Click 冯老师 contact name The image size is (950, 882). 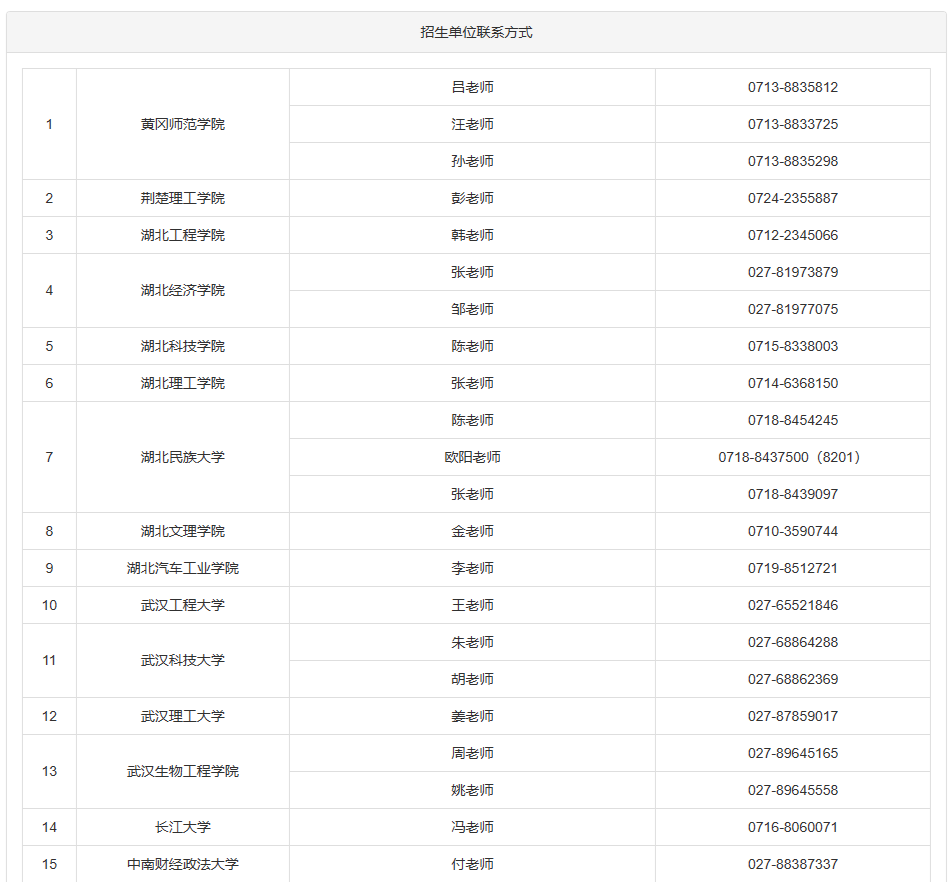[472, 827]
